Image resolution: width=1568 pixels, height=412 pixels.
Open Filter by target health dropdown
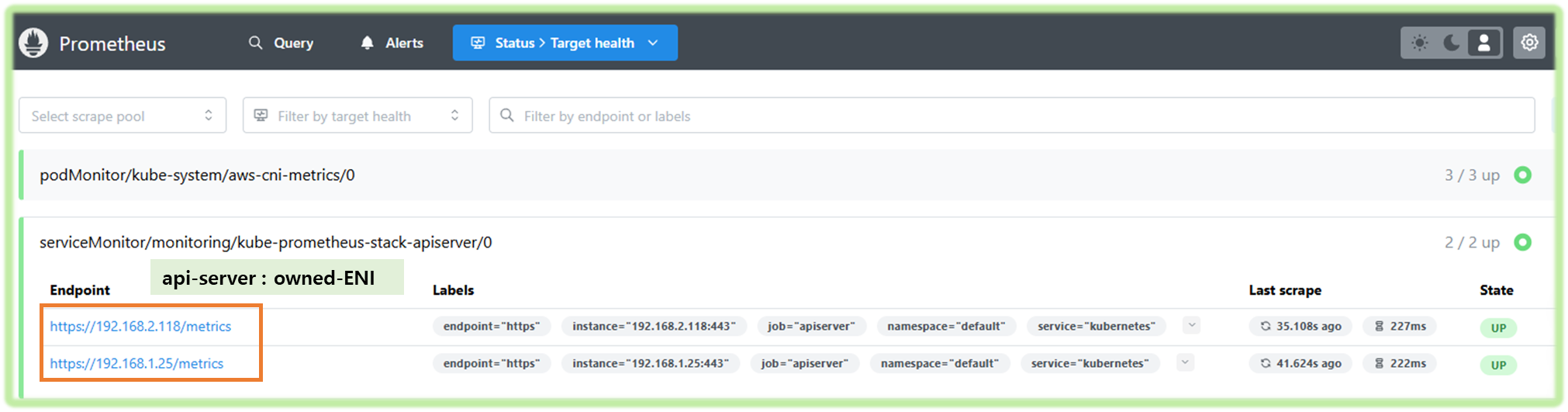(x=357, y=115)
